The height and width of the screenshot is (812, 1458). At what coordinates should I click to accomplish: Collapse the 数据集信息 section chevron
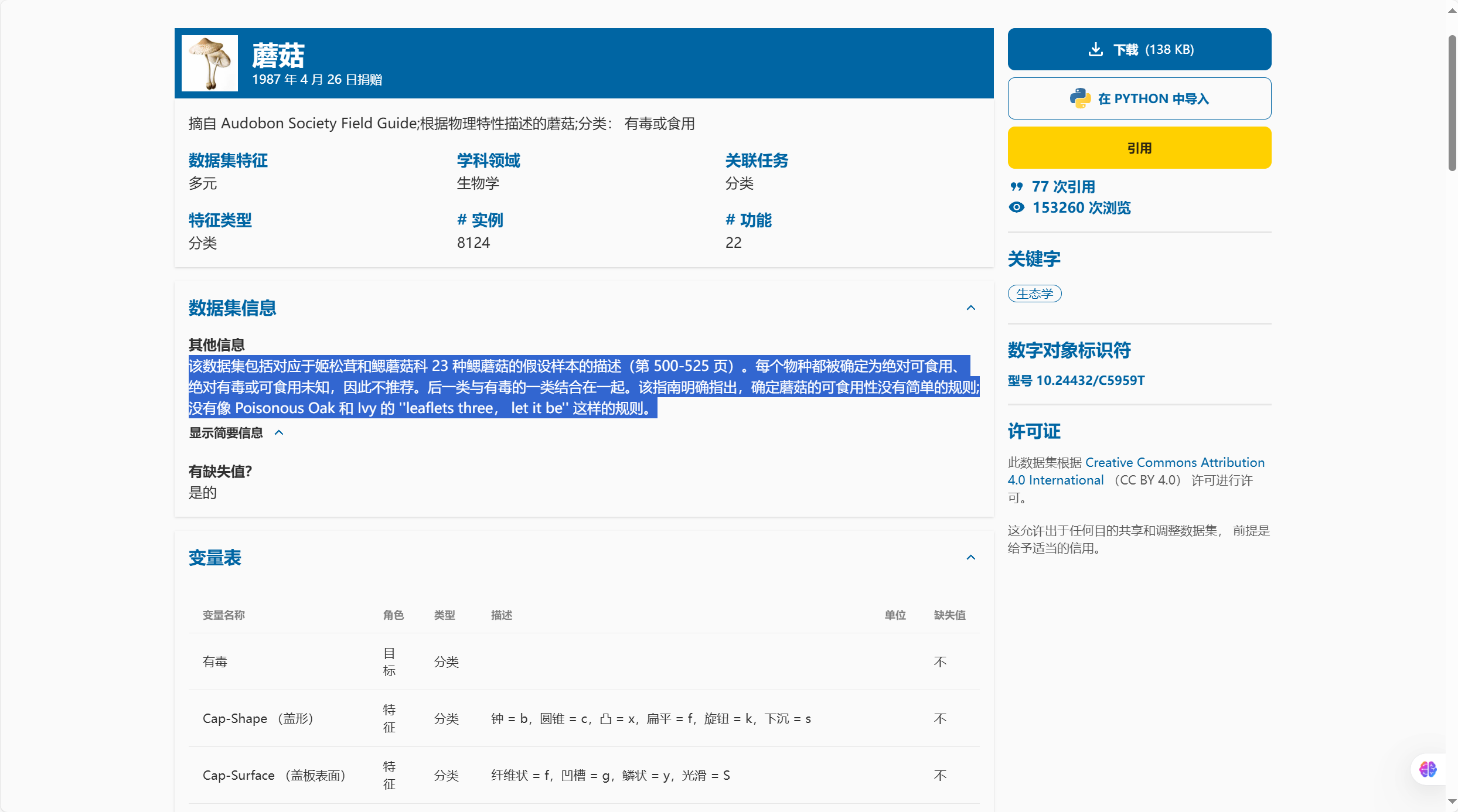(x=971, y=308)
